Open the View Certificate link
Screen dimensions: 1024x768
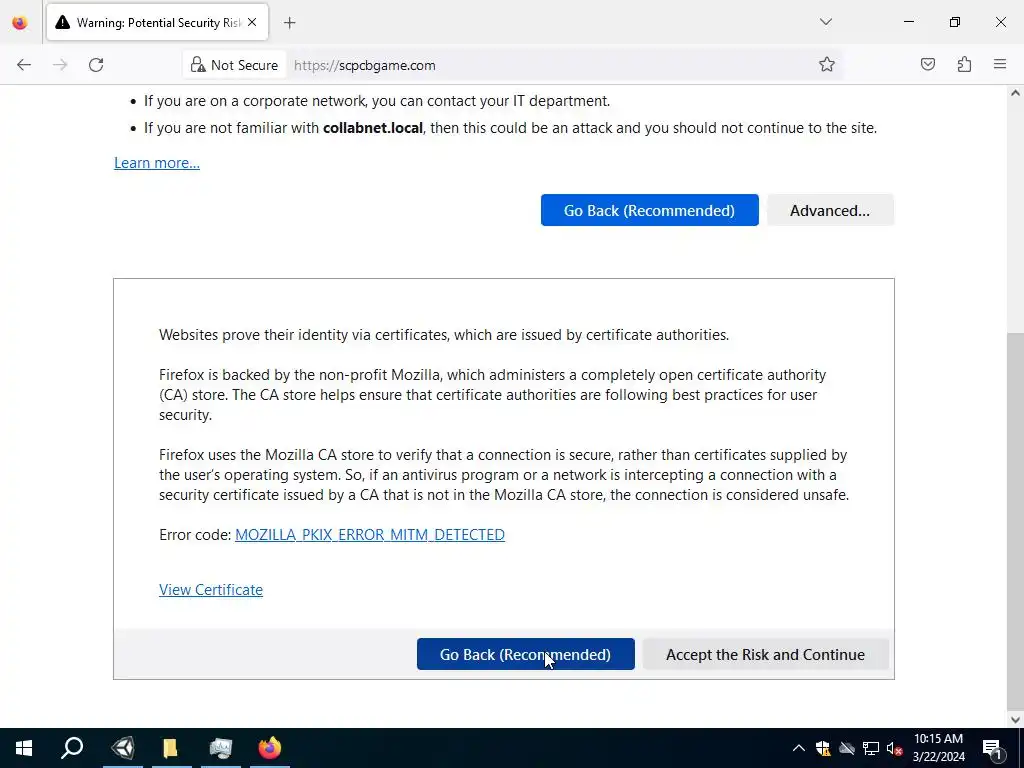(211, 590)
